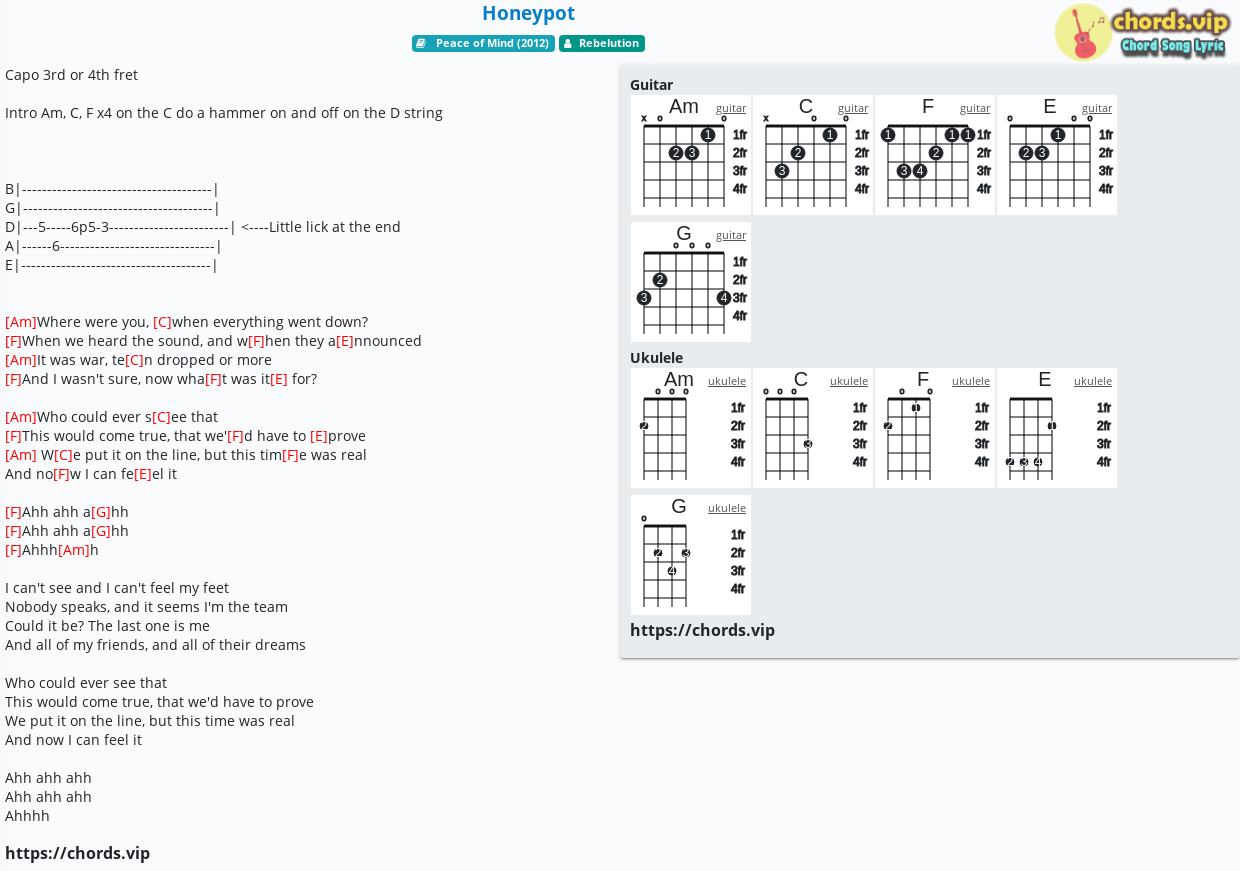Select the C guitar chord diagram
The width and height of the screenshot is (1240, 871).
(813, 155)
